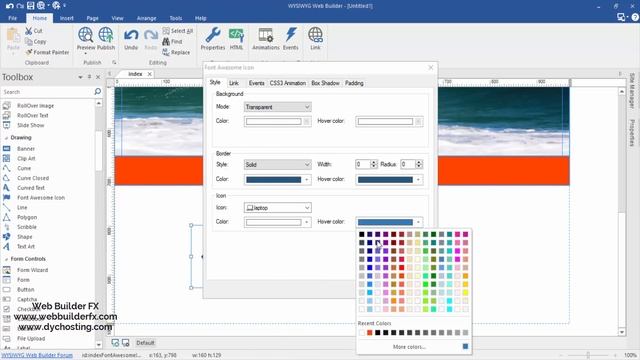
Task: Increase the Border Width stepper
Action: 373,162
